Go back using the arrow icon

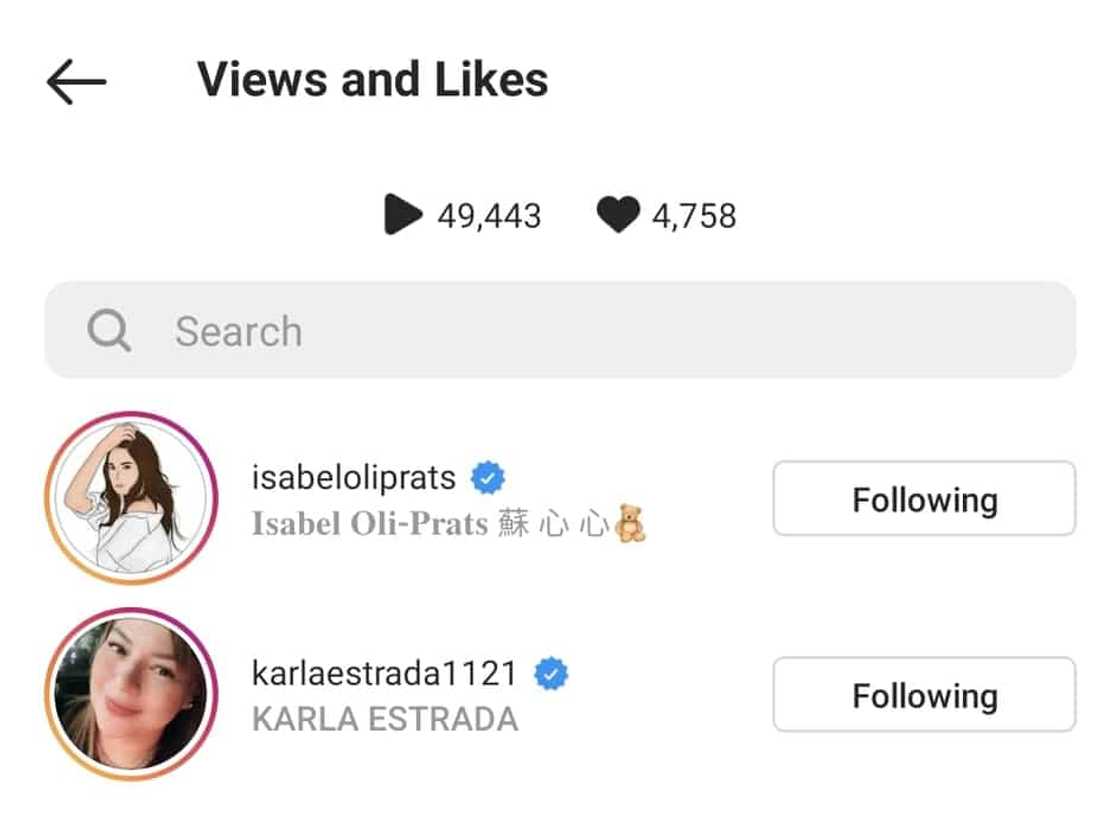(x=76, y=81)
